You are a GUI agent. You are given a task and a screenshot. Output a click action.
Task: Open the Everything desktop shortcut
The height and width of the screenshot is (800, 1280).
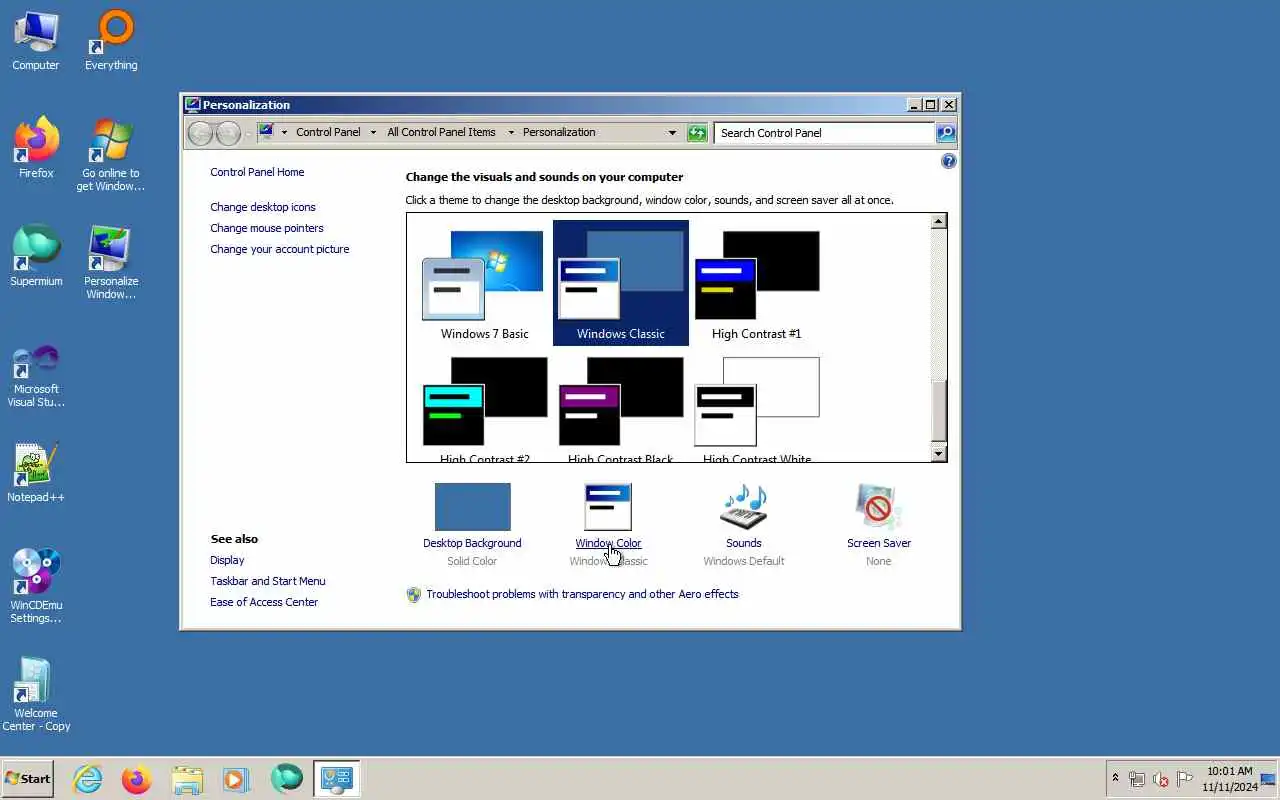(111, 42)
